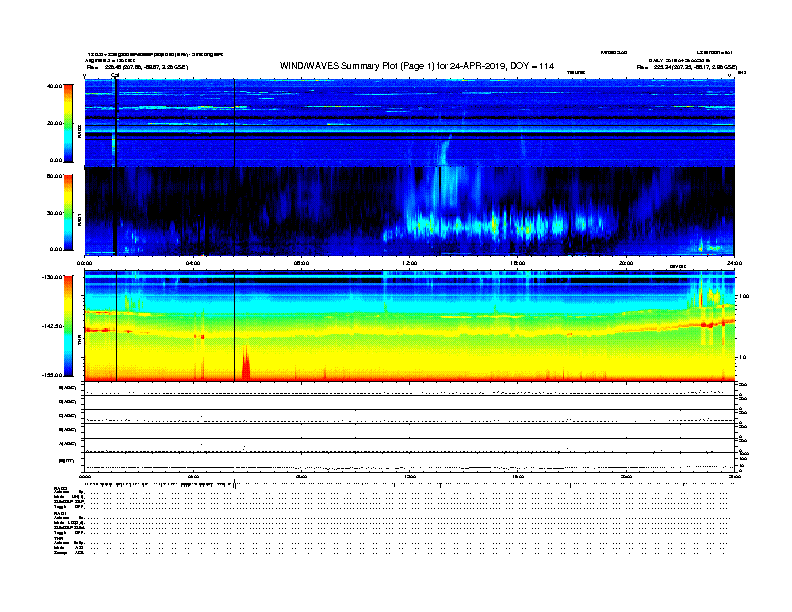Click the tall red burst in TNR panel
The image size is (792, 612).
click(245, 362)
